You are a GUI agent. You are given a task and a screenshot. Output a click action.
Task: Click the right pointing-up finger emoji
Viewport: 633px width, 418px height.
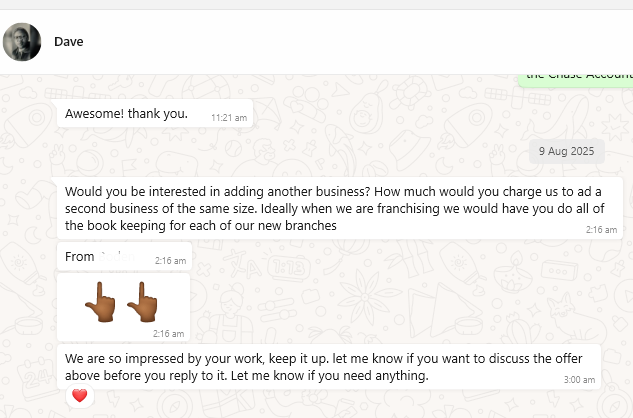click(143, 300)
